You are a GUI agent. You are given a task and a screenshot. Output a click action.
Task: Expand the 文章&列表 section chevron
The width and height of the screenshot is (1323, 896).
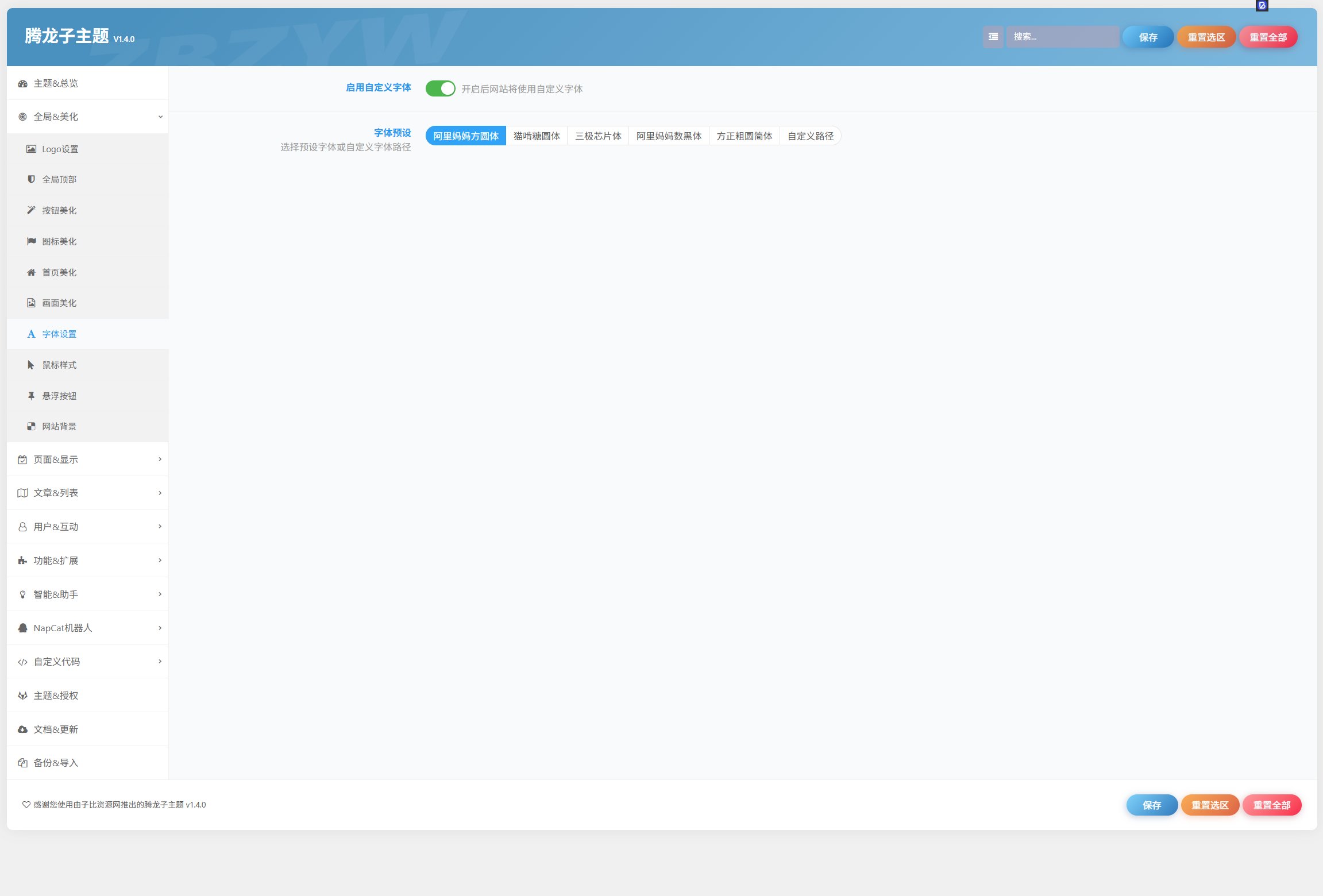coord(160,493)
